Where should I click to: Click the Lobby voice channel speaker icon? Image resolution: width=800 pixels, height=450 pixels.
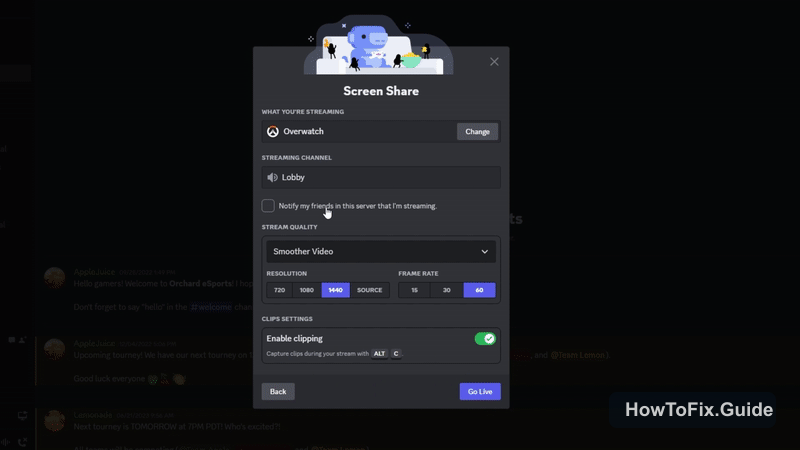pyautogui.click(x=272, y=178)
